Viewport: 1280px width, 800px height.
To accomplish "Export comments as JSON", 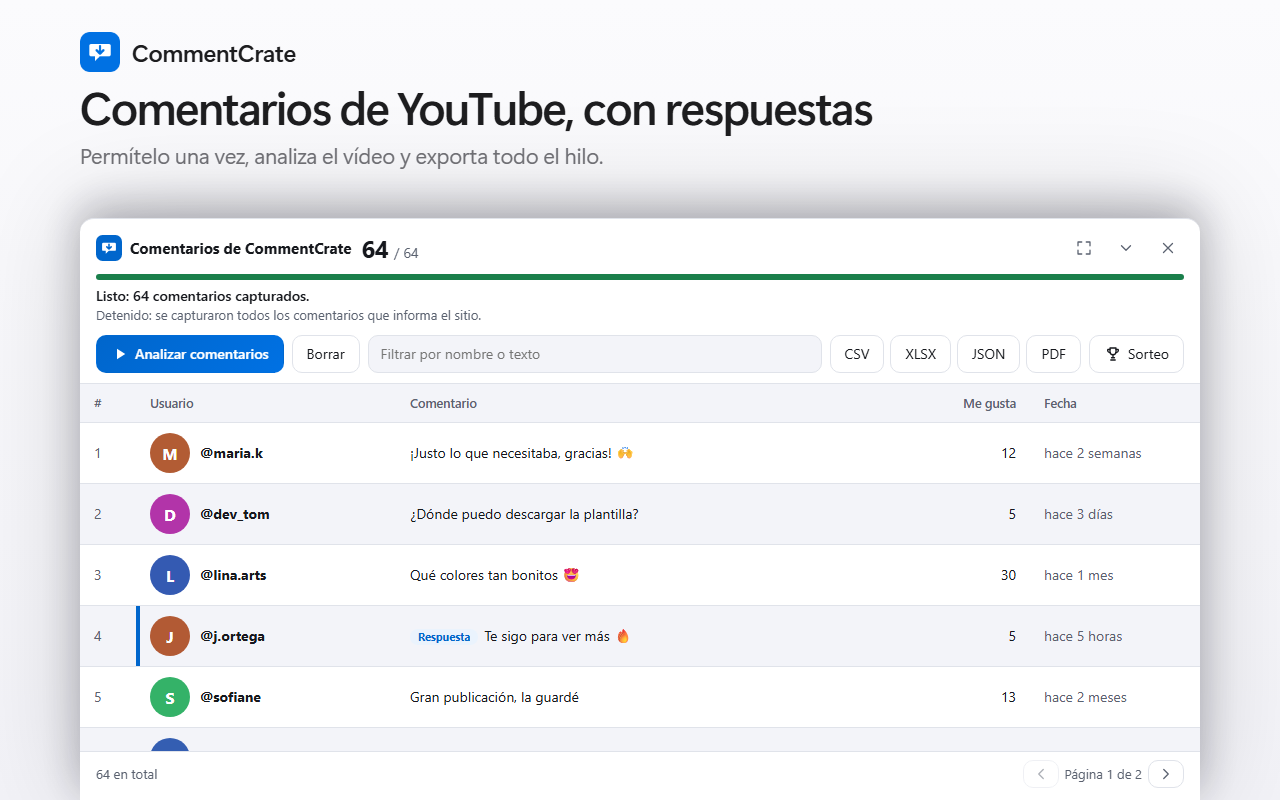I will [989, 354].
